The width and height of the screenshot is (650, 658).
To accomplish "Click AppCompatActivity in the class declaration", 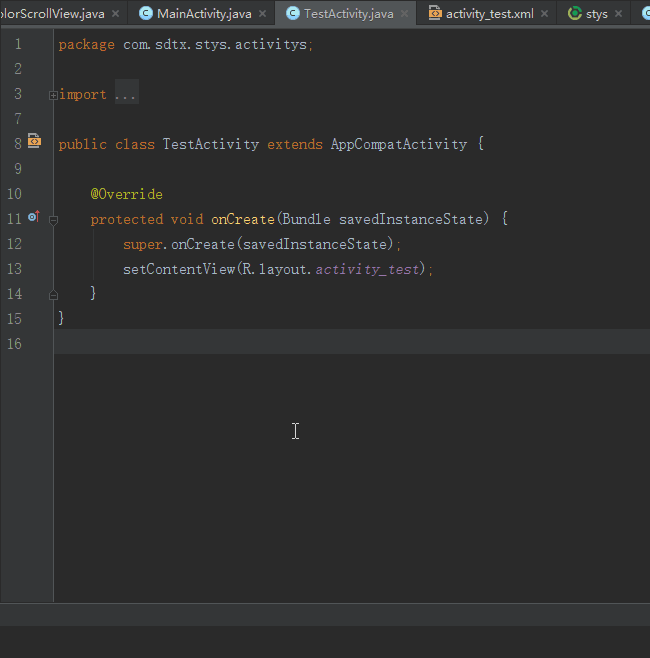I will [399, 144].
